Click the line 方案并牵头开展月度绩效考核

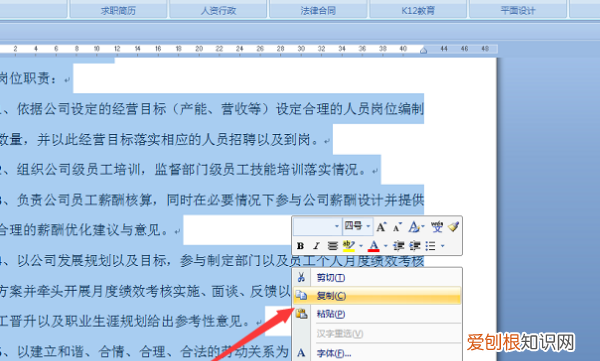tap(145, 291)
